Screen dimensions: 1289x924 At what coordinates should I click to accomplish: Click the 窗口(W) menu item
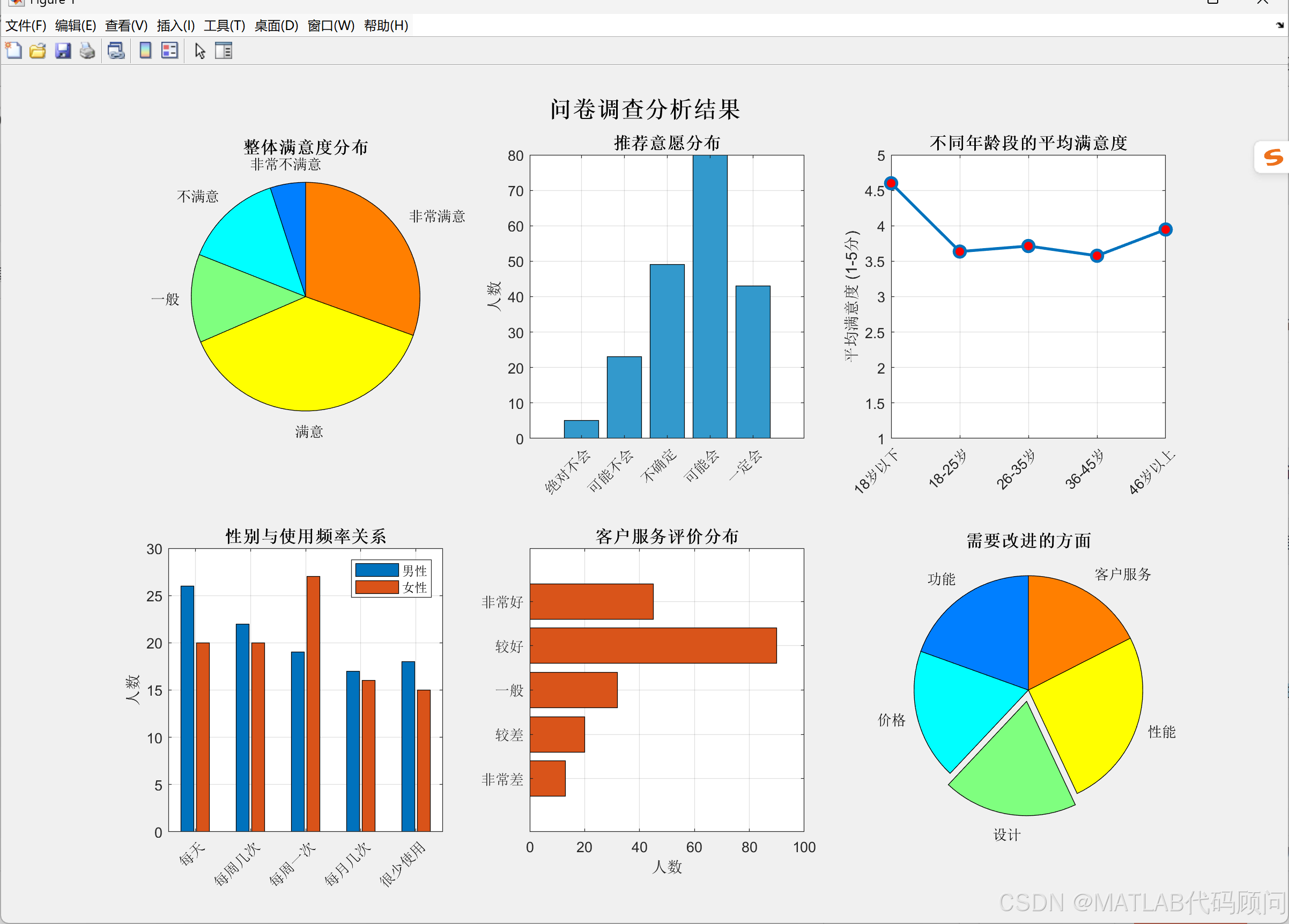(x=331, y=26)
